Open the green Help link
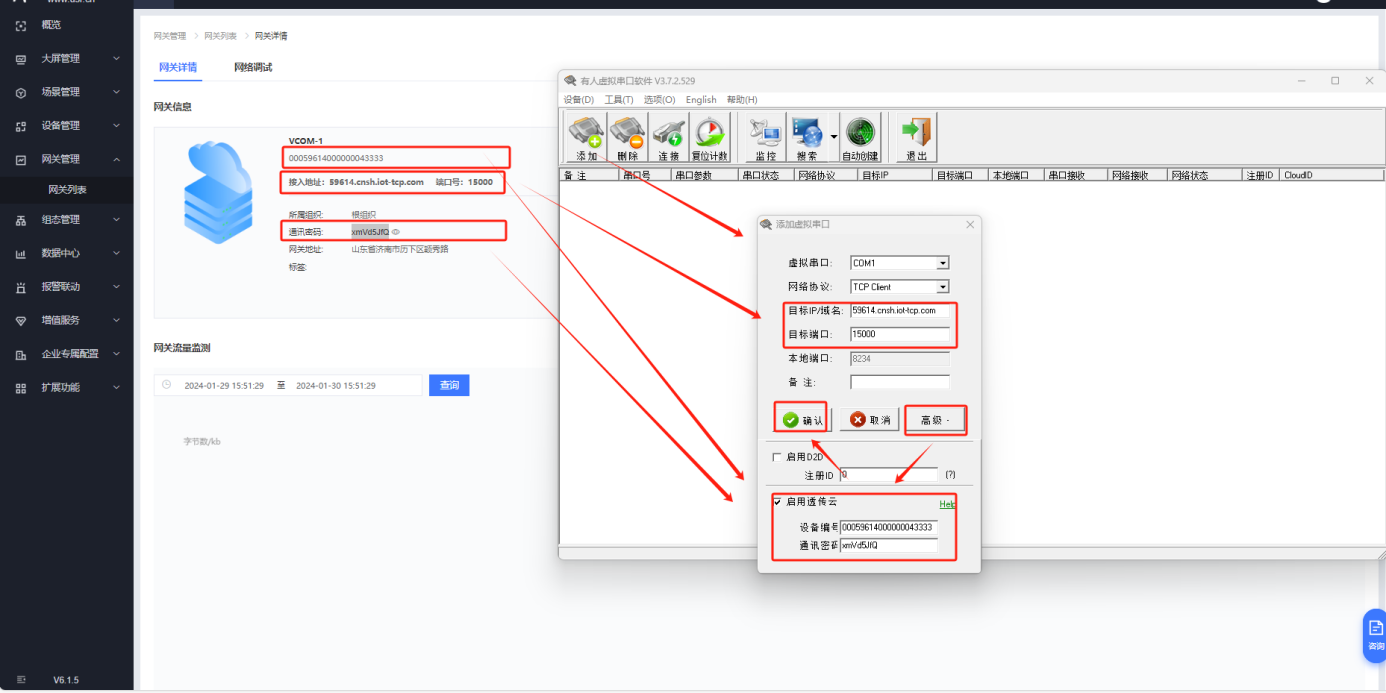The height and width of the screenshot is (693, 1386). [x=947, y=504]
